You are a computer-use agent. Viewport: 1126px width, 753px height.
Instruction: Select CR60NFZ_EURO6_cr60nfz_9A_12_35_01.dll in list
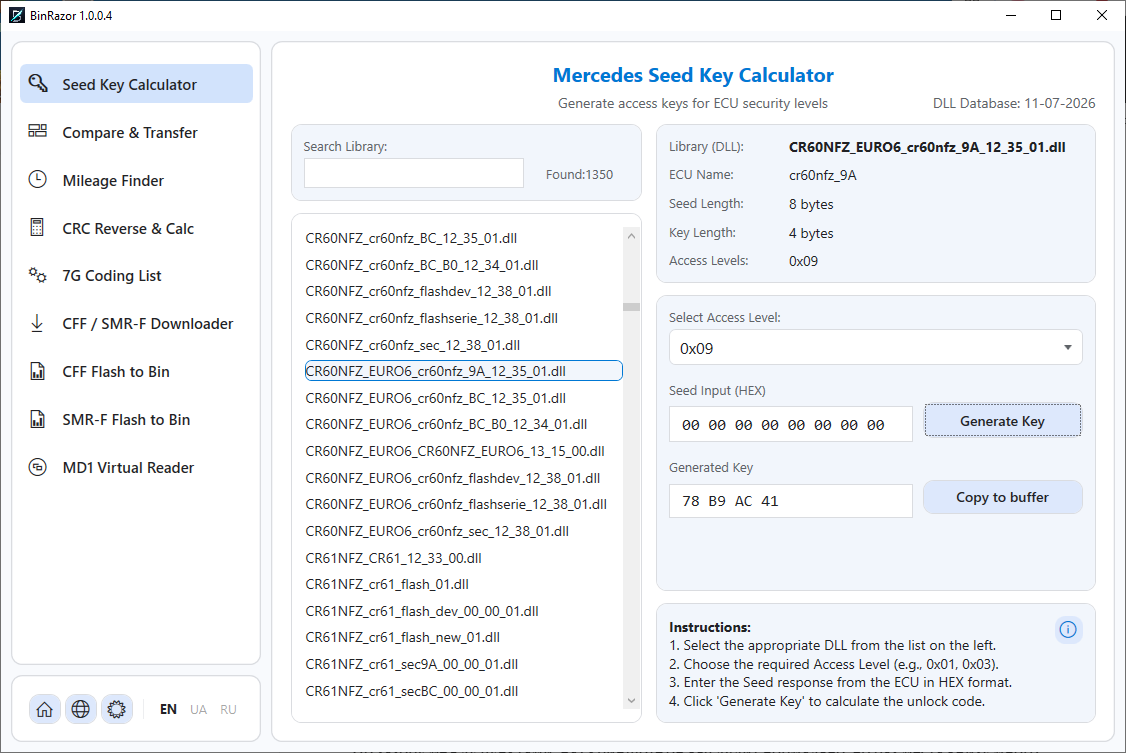click(x=464, y=370)
